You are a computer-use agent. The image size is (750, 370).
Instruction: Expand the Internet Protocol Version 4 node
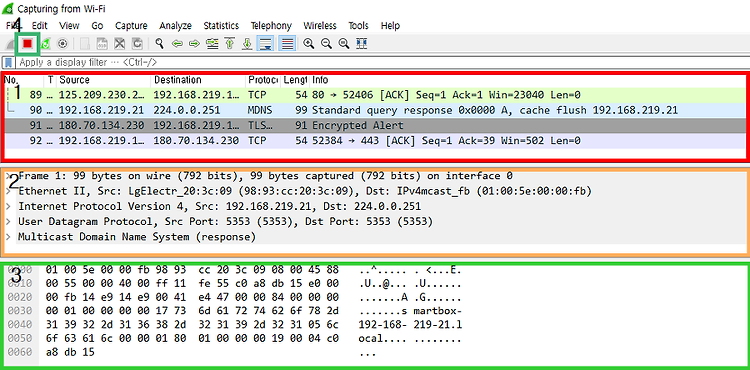click(8, 207)
